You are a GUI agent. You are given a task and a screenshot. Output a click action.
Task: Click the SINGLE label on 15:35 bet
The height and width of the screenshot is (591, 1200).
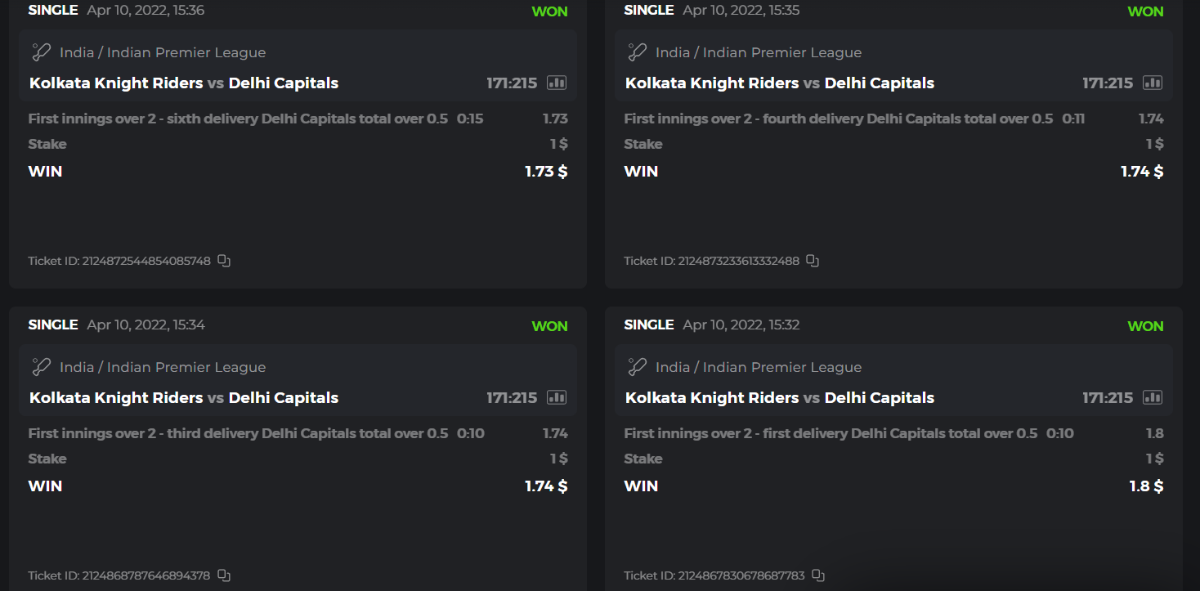[649, 10]
